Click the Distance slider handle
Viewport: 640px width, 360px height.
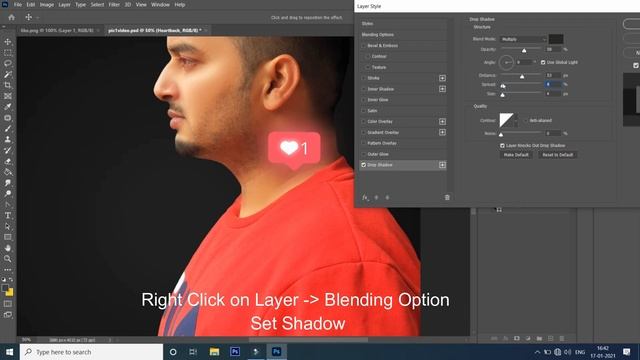click(522, 76)
